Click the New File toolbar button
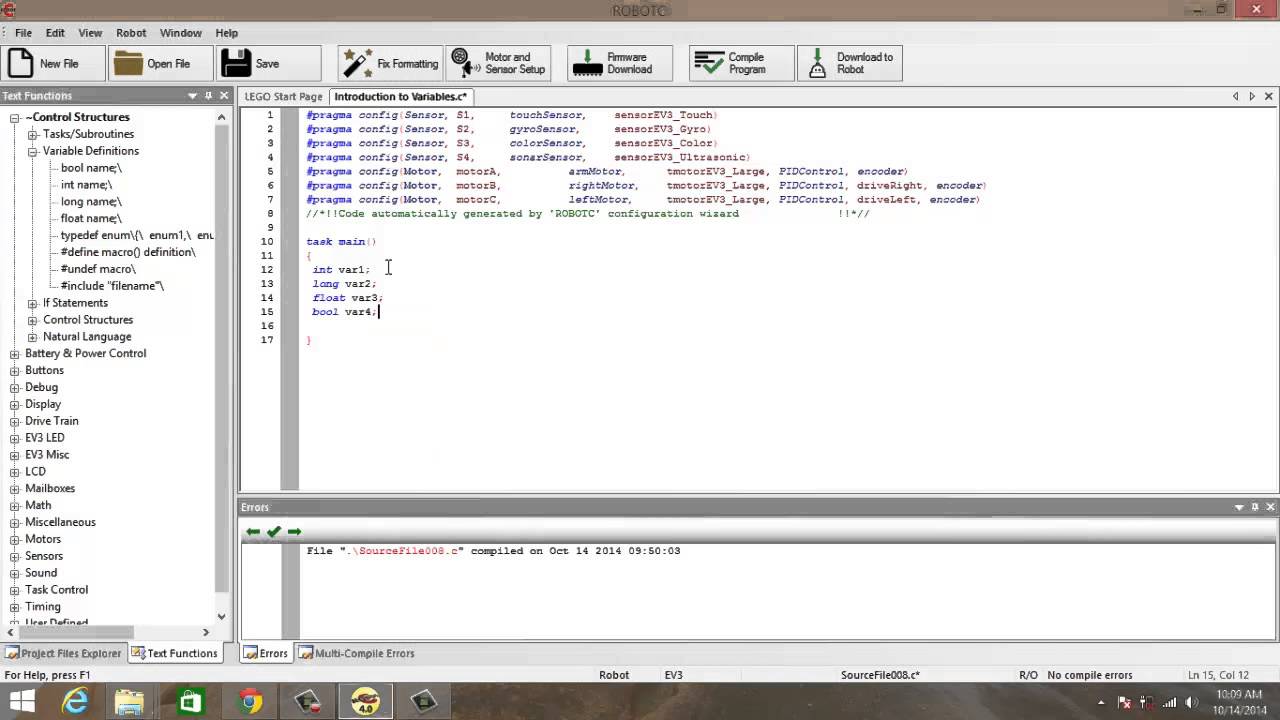 click(53, 63)
